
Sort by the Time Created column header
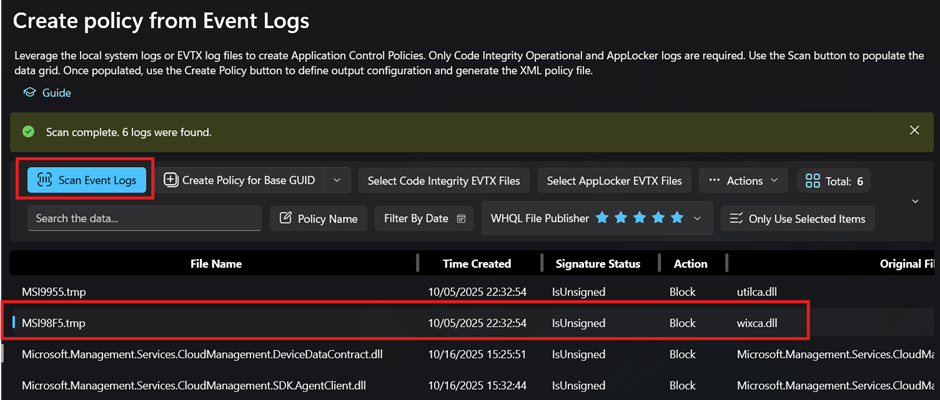point(477,264)
